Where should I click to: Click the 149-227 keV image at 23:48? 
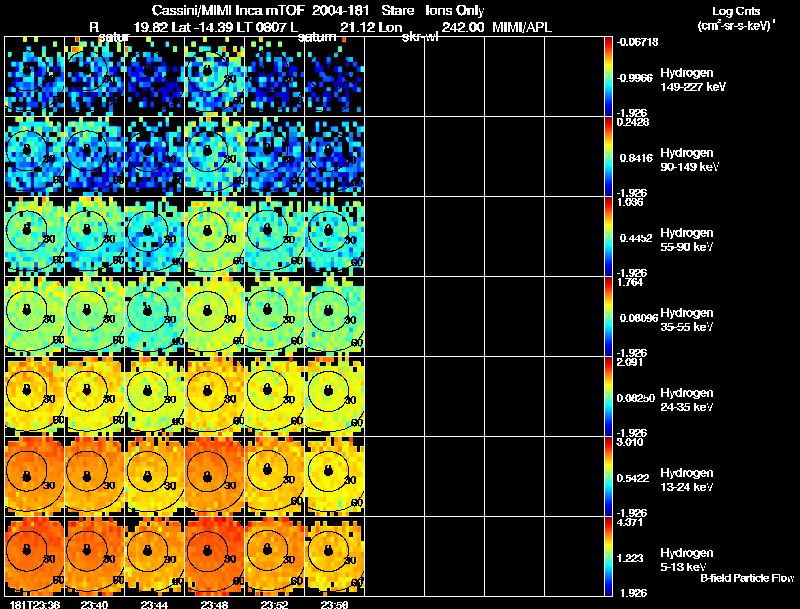coord(215,77)
